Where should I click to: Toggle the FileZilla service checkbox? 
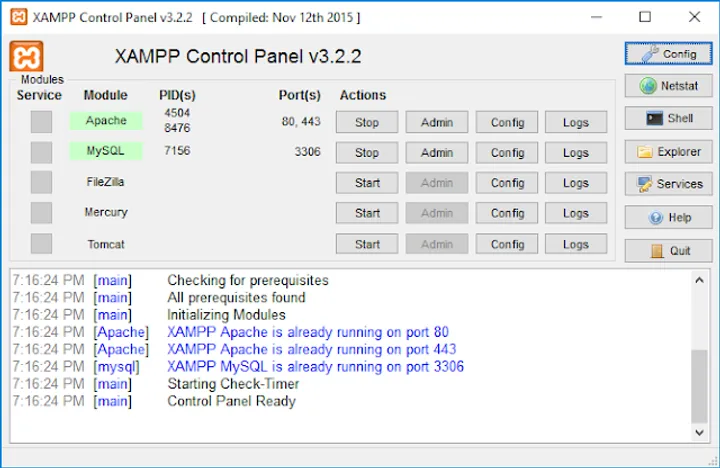click(x=41, y=182)
